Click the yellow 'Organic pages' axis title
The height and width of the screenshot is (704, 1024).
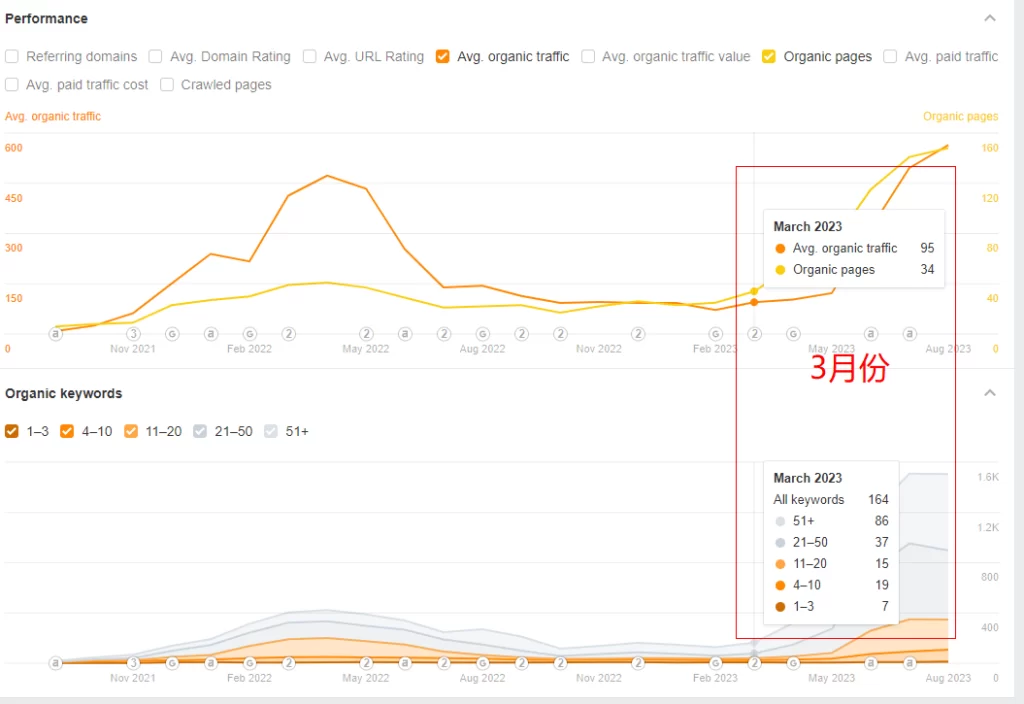[961, 116]
